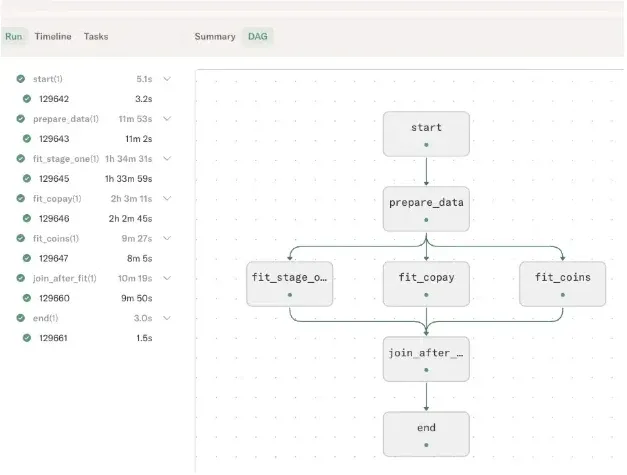Click the fit_stage_one(1) step label
The image size is (627, 475).
[66, 159]
